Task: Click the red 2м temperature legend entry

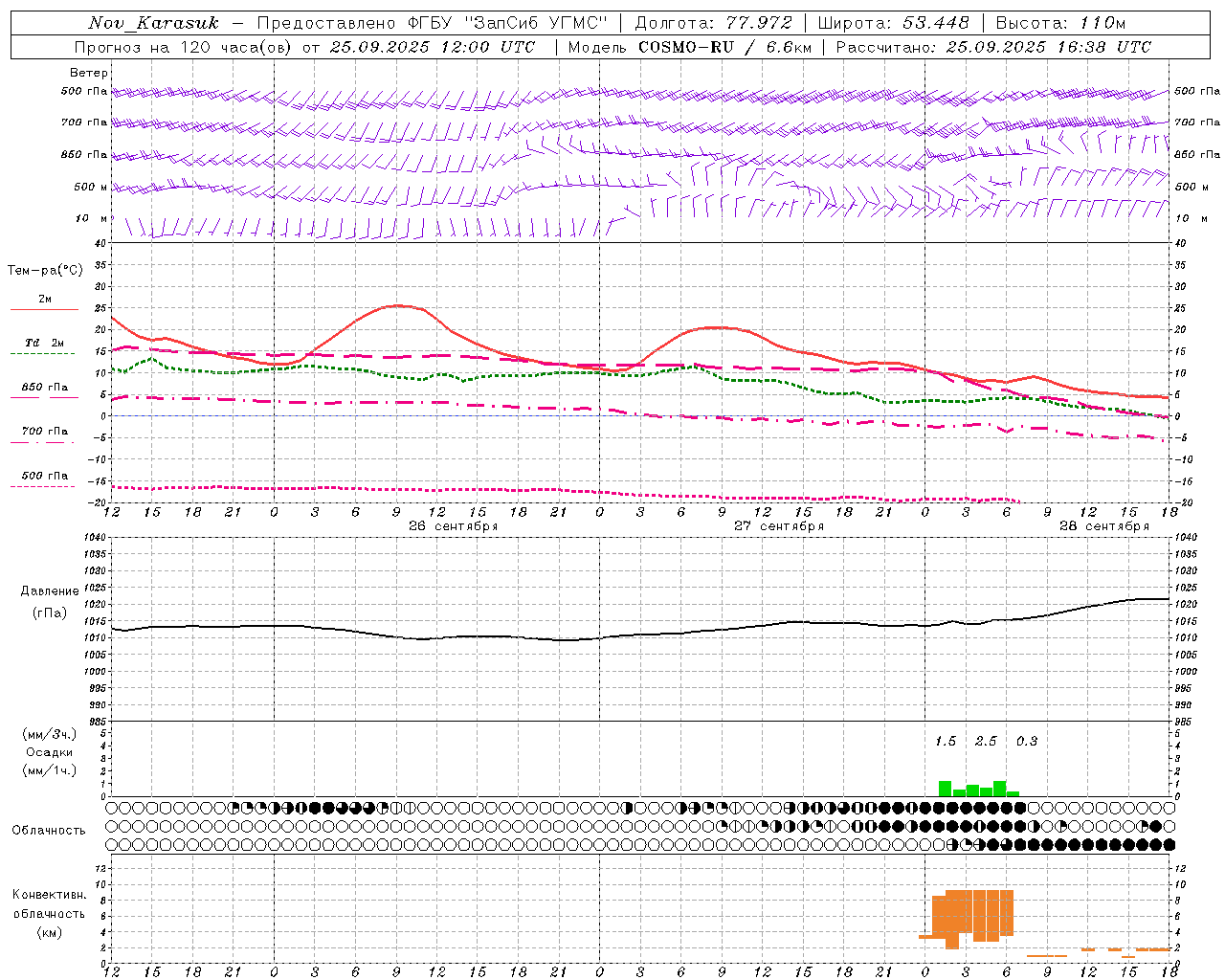Action: click(44, 302)
